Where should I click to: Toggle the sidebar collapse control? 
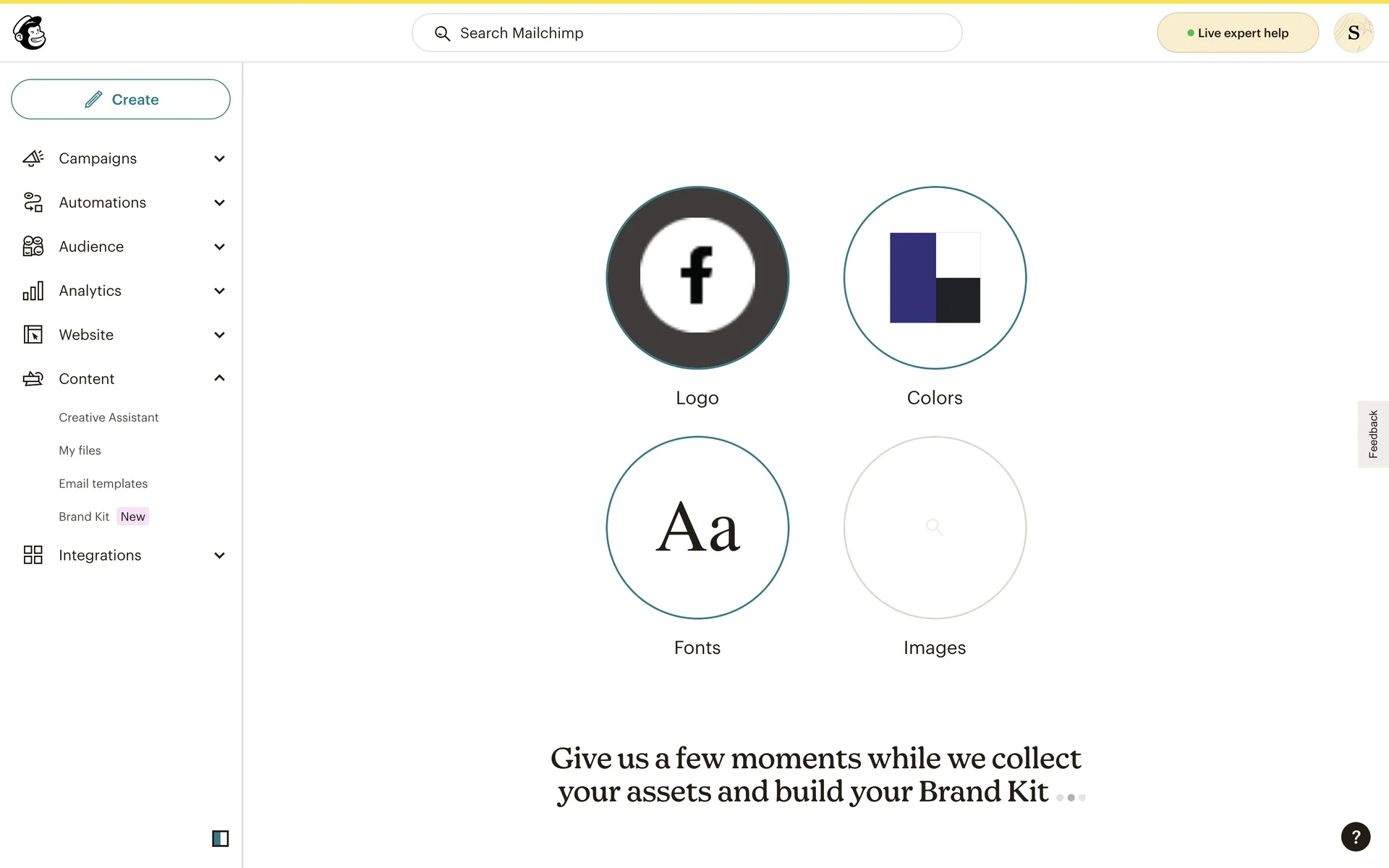(x=220, y=838)
